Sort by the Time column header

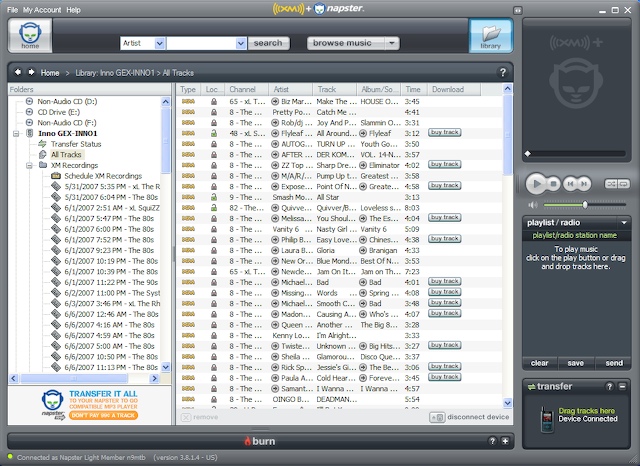pyautogui.click(x=414, y=89)
